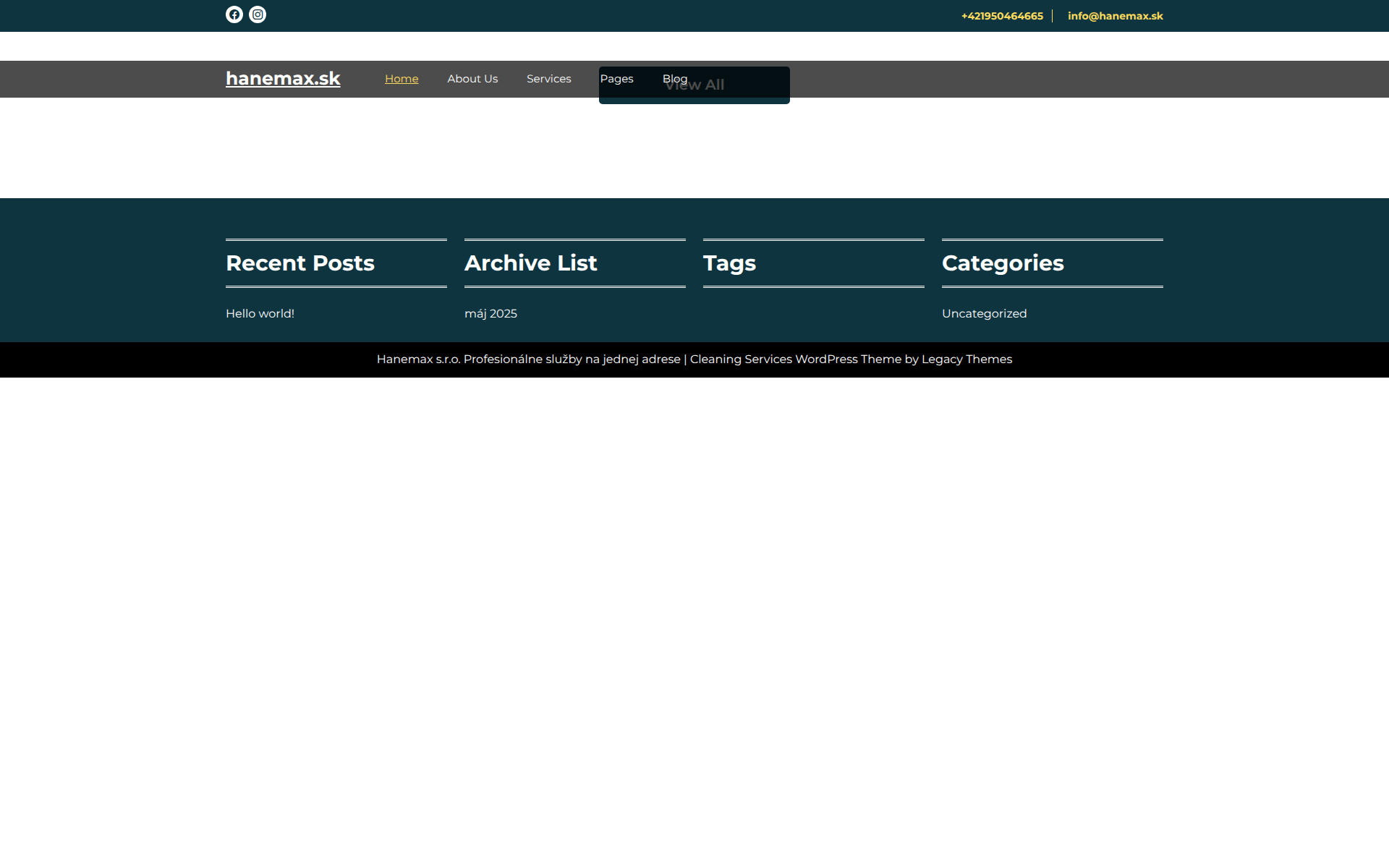Open the Instagram social icon
Screen dimensions: 1389x868
click(x=258, y=14)
